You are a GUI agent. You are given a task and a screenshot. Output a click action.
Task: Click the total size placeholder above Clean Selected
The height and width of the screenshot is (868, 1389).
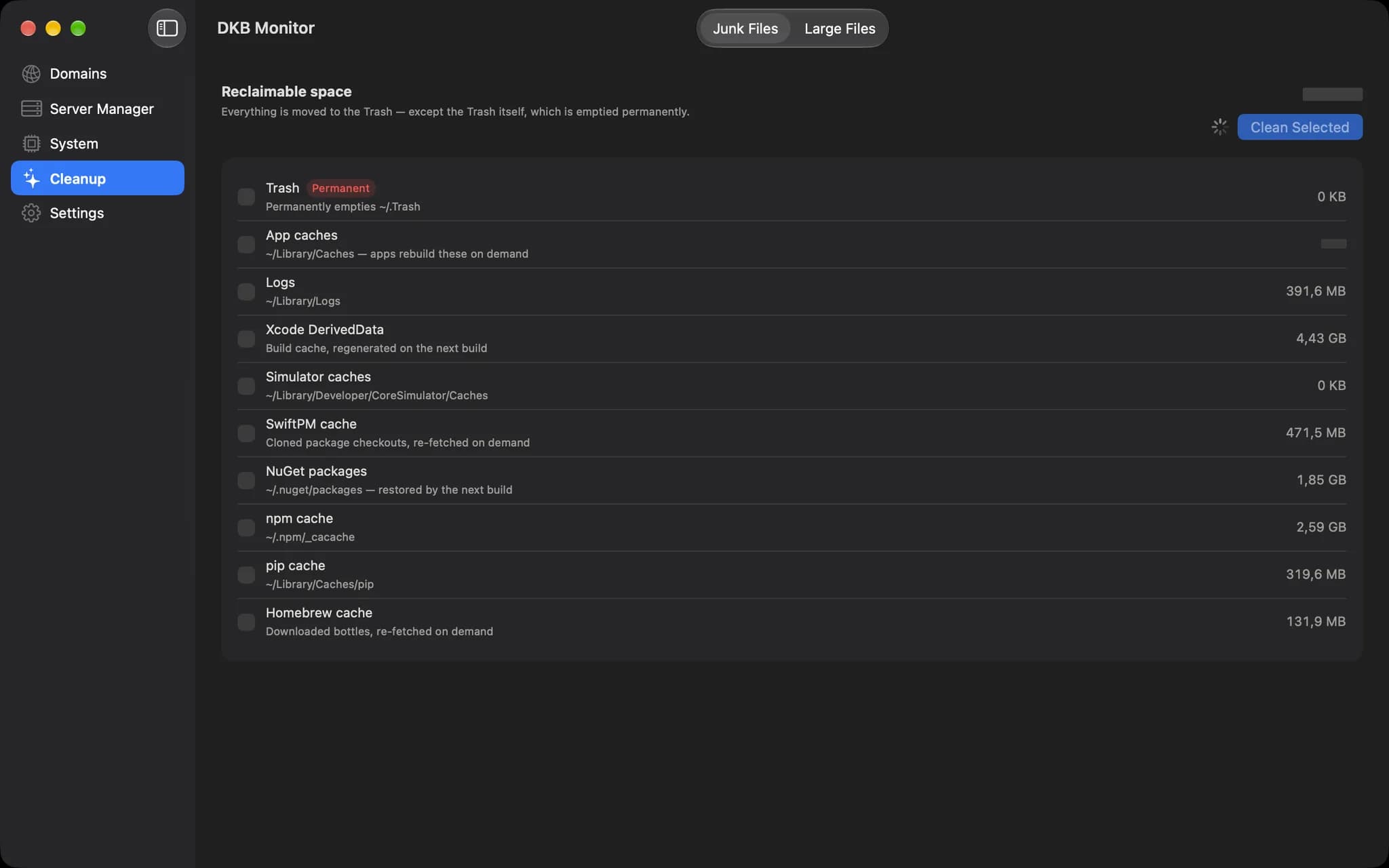tap(1332, 94)
